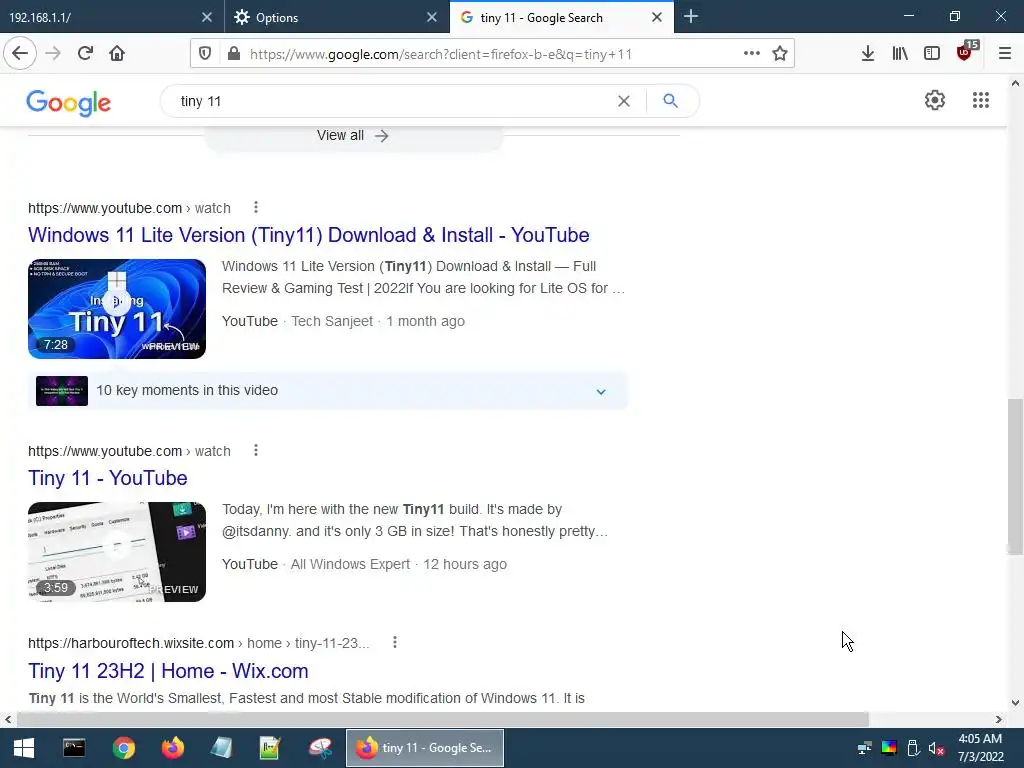Click the forward navigation arrow
Viewport: 1024px width, 768px height.
53,54
